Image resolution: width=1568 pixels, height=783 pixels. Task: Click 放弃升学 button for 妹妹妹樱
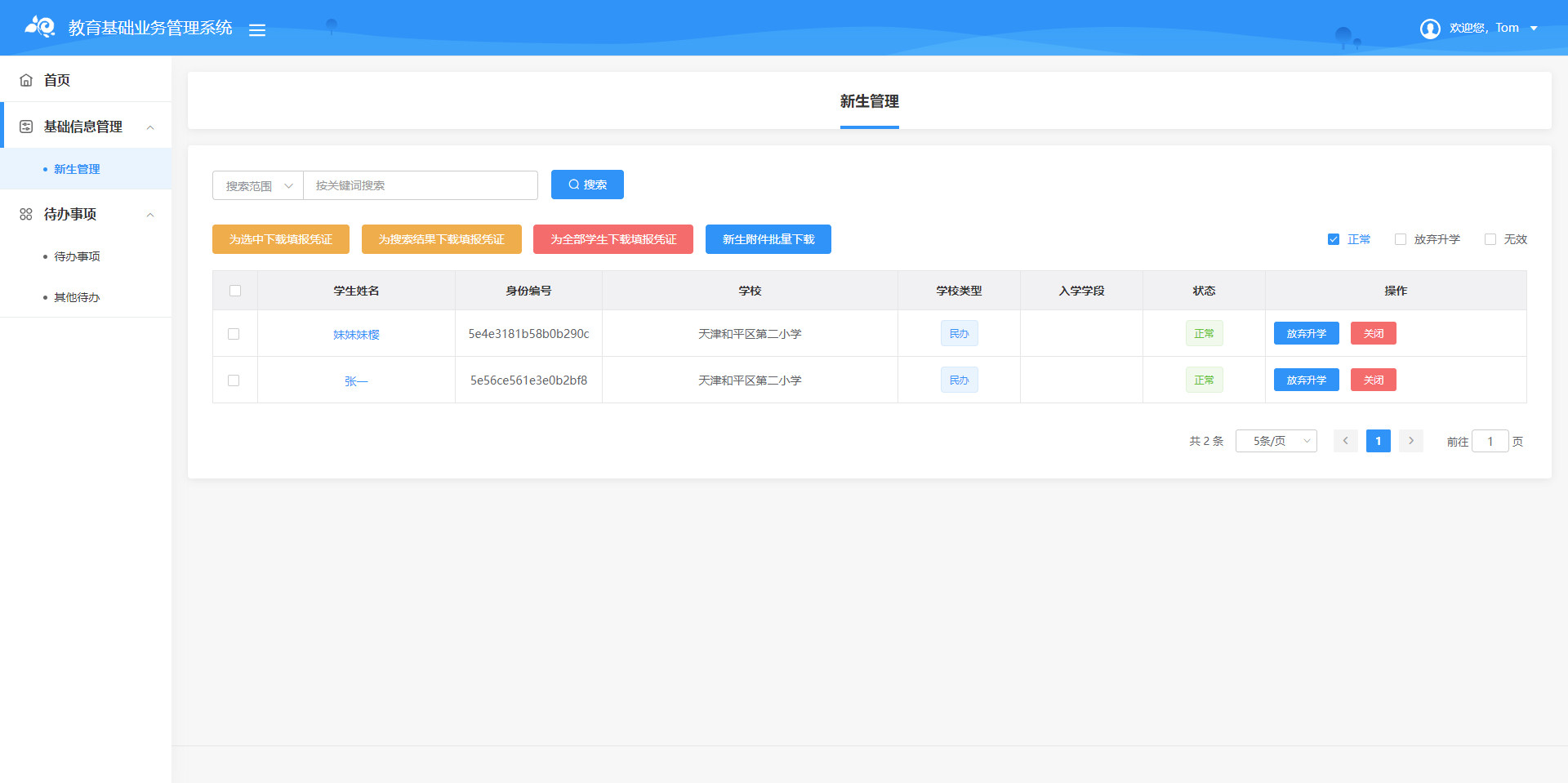1307,333
